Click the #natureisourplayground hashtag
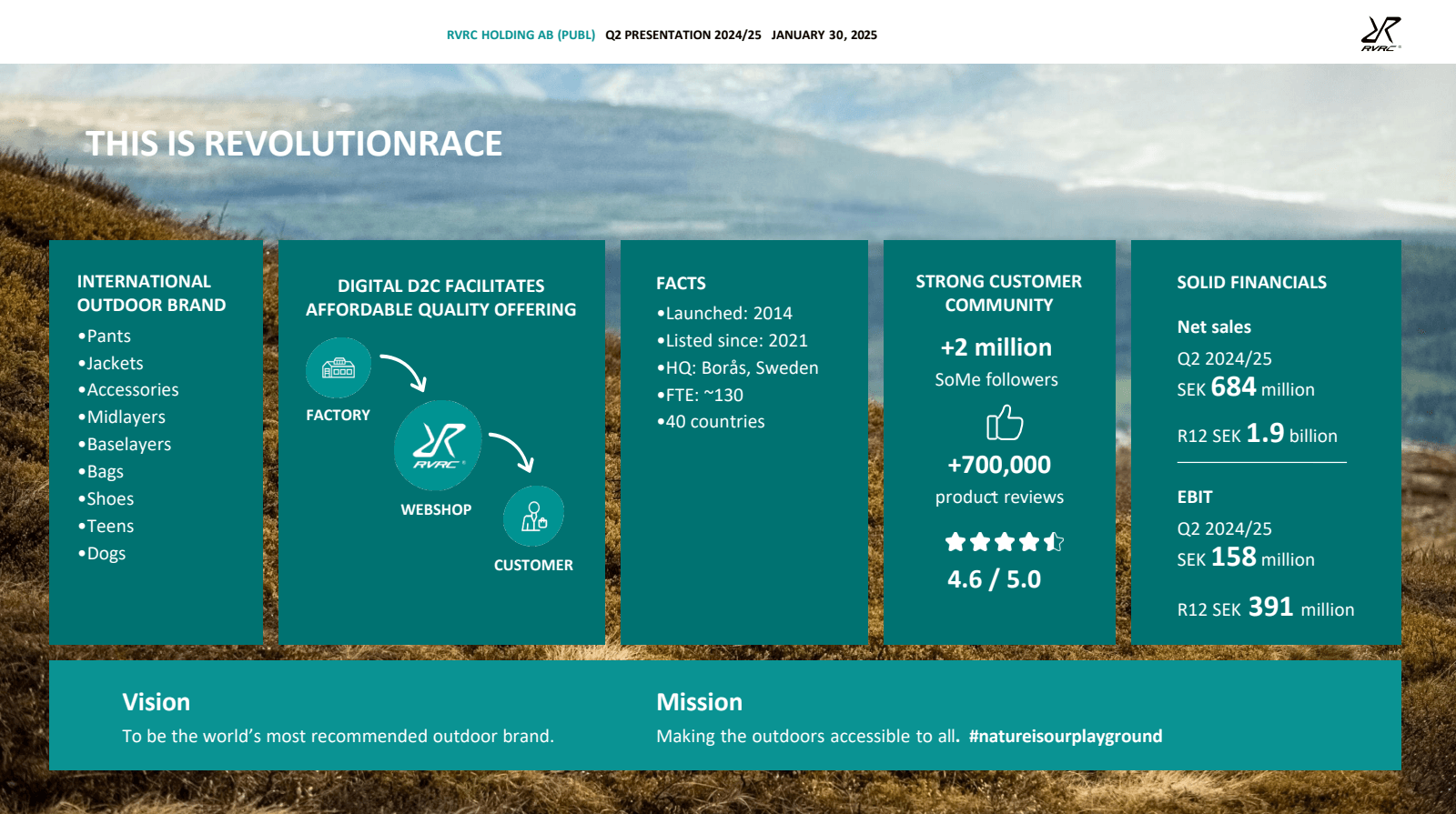The height and width of the screenshot is (814, 1456). pyautogui.click(x=1066, y=736)
